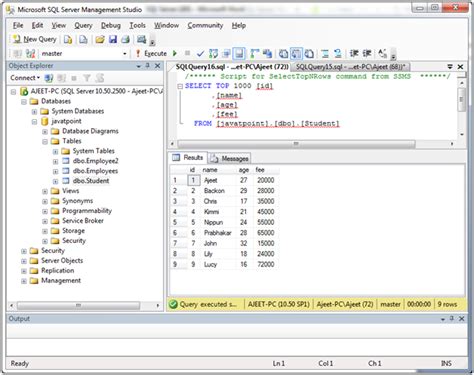Toggle auto-hide pin on Object Explorer panel
This screenshot has height=375, width=474.
[x=147, y=66]
